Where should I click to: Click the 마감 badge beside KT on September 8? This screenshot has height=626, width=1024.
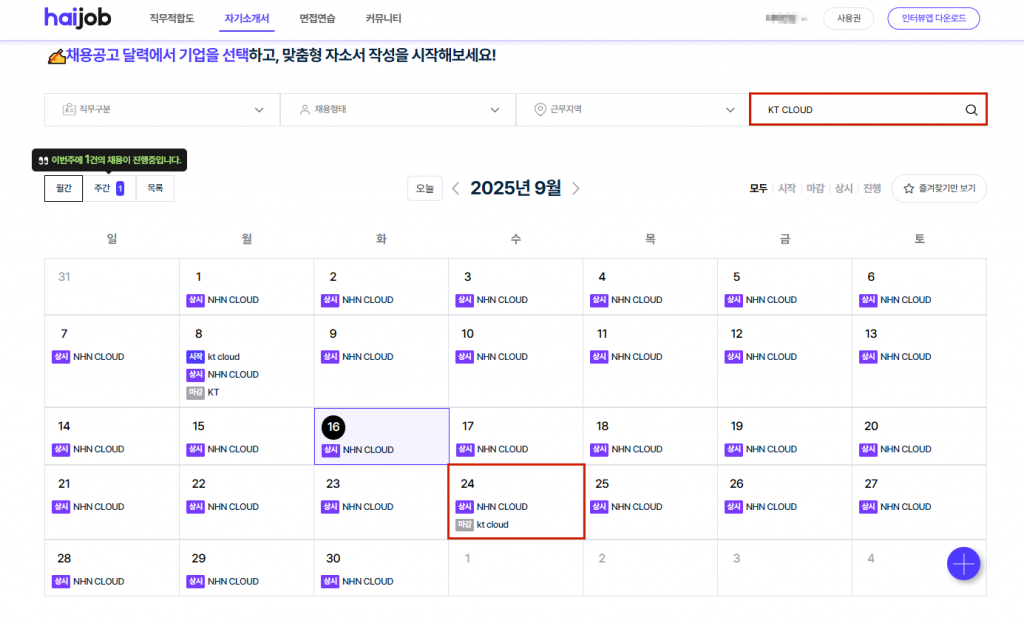[195, 392]
